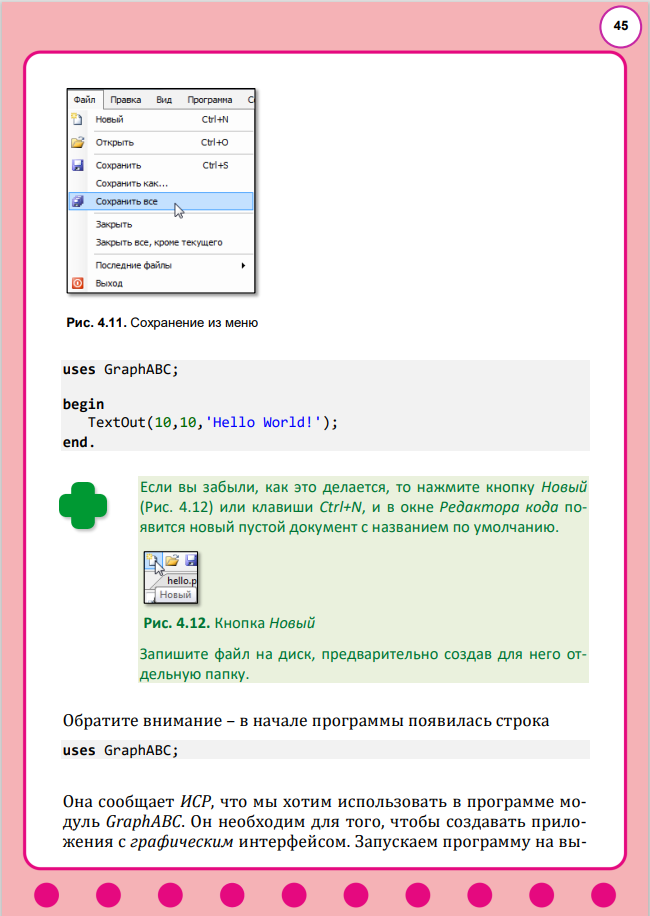The image size is (650, 916).
Task: Click the Сохранить floppy disk icon in menu
Action: pyautogui.click(x=77, y=165)
